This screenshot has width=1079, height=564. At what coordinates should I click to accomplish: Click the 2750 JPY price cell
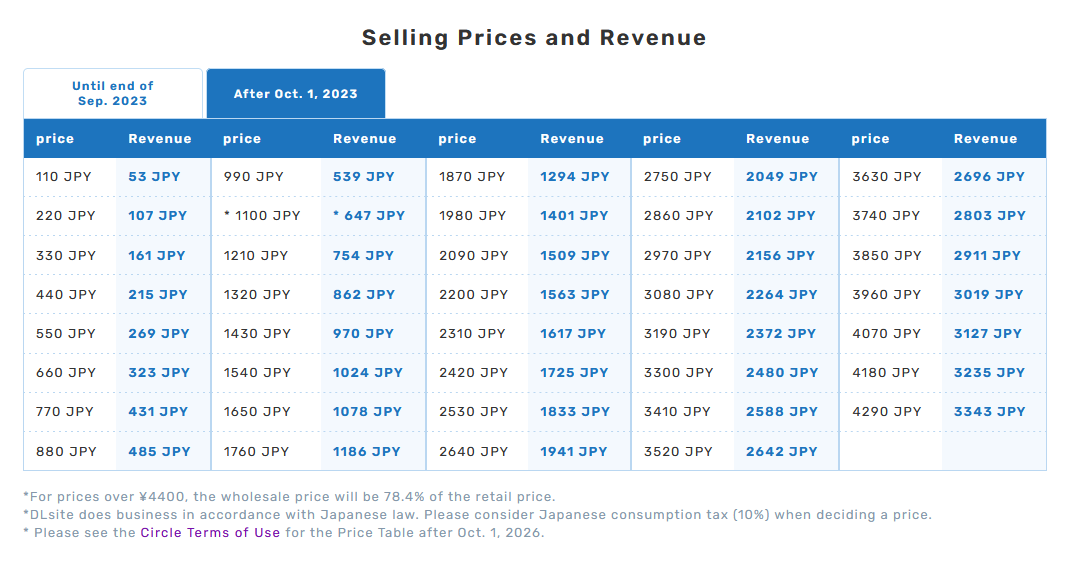tap(677, 177)
